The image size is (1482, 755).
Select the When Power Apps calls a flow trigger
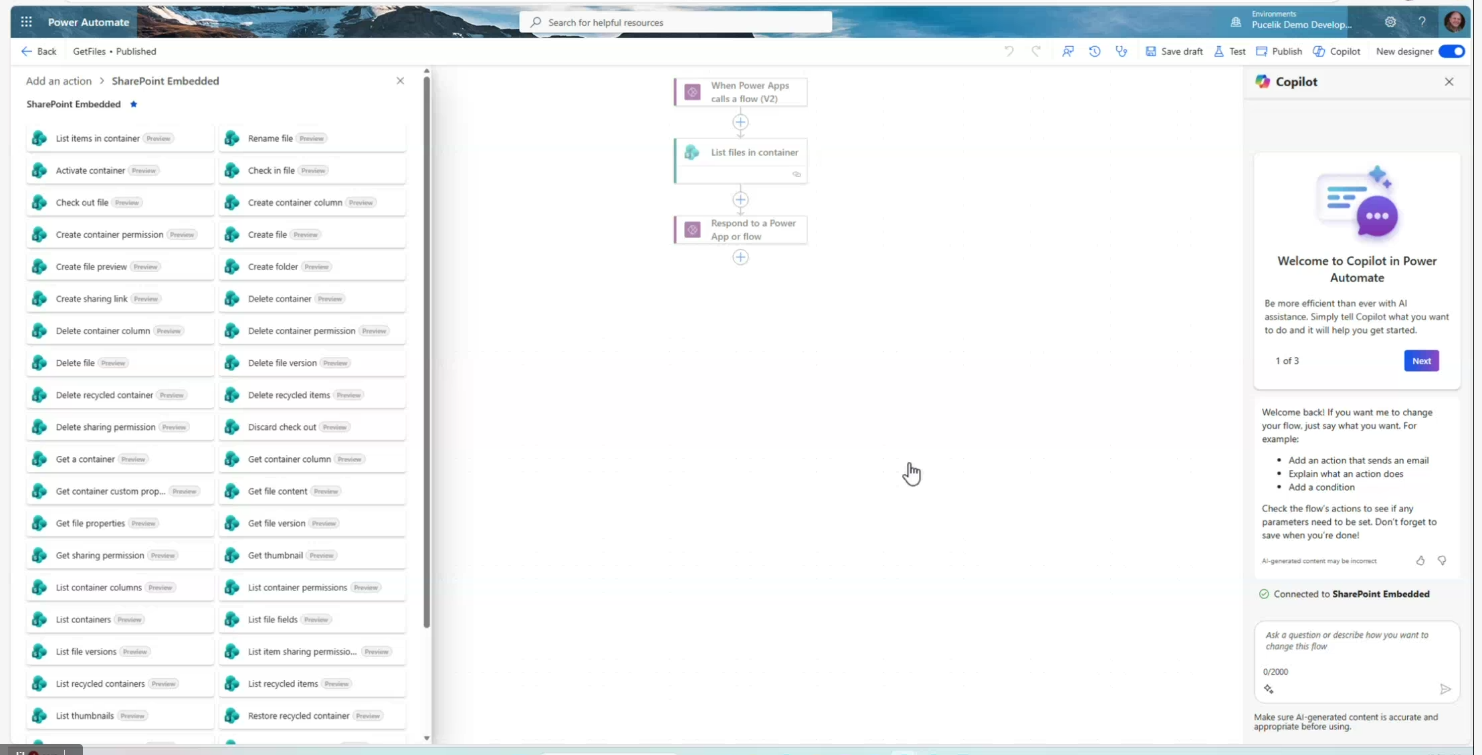click(x=740, y=92)
